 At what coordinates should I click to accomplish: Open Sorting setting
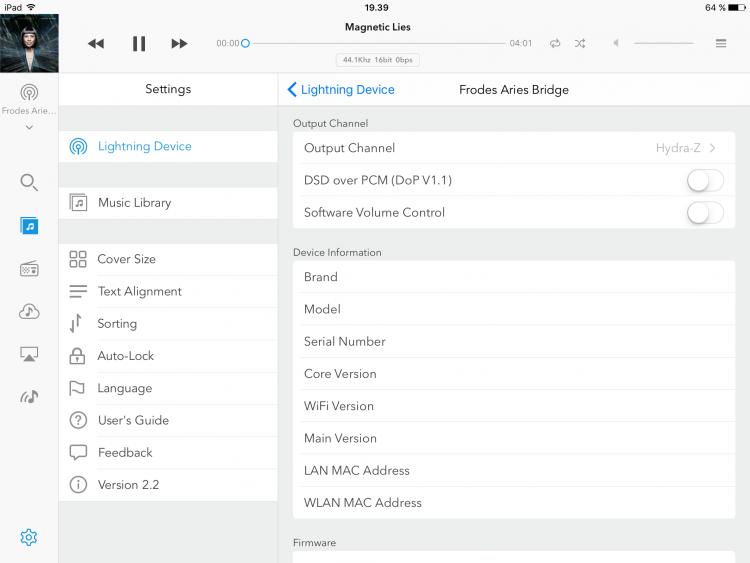coord(168,324)
